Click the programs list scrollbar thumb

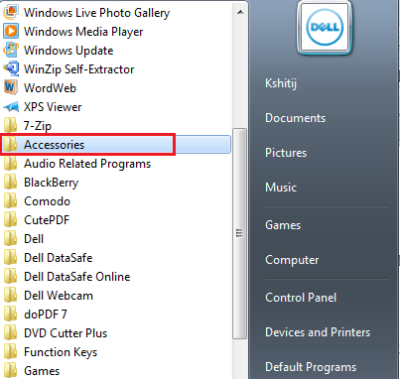click(239, 233)
